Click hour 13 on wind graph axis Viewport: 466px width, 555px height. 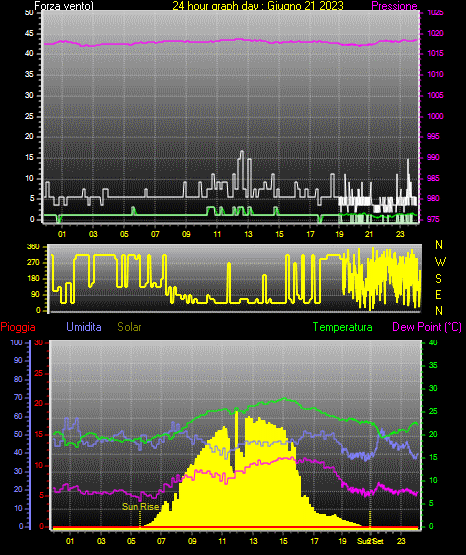pyautogui.click(x=248, y=234)
